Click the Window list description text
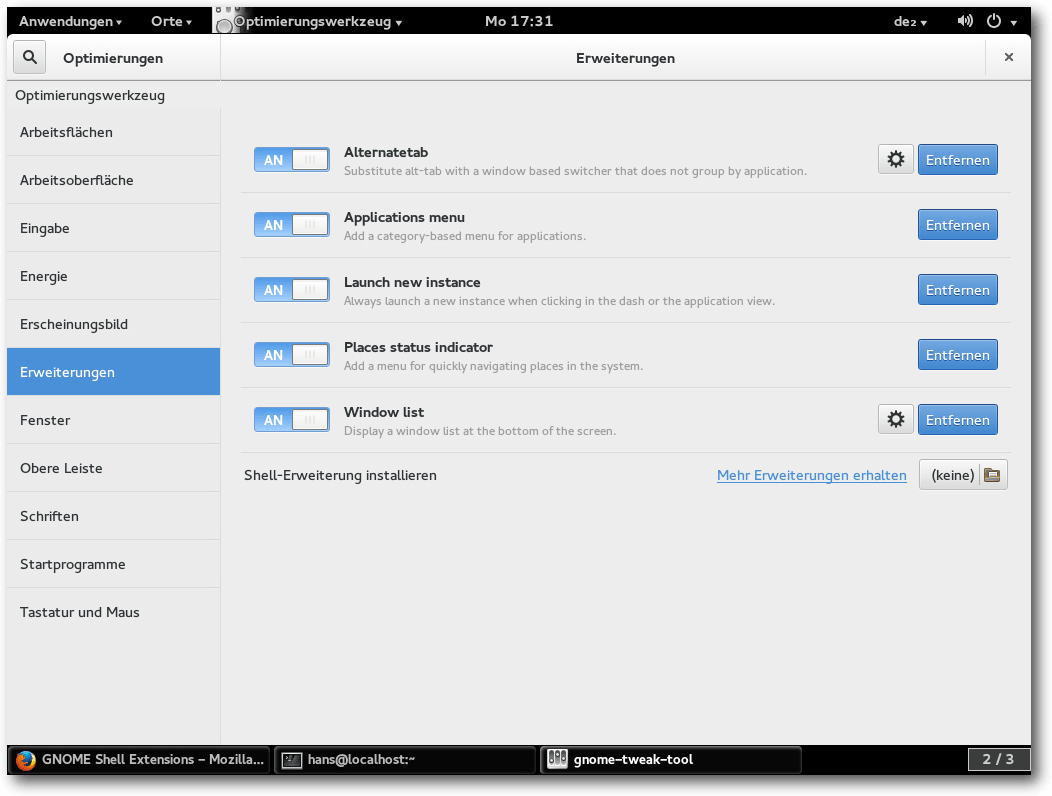This screenshot has width=1052, height=796. tap(480, 431)
